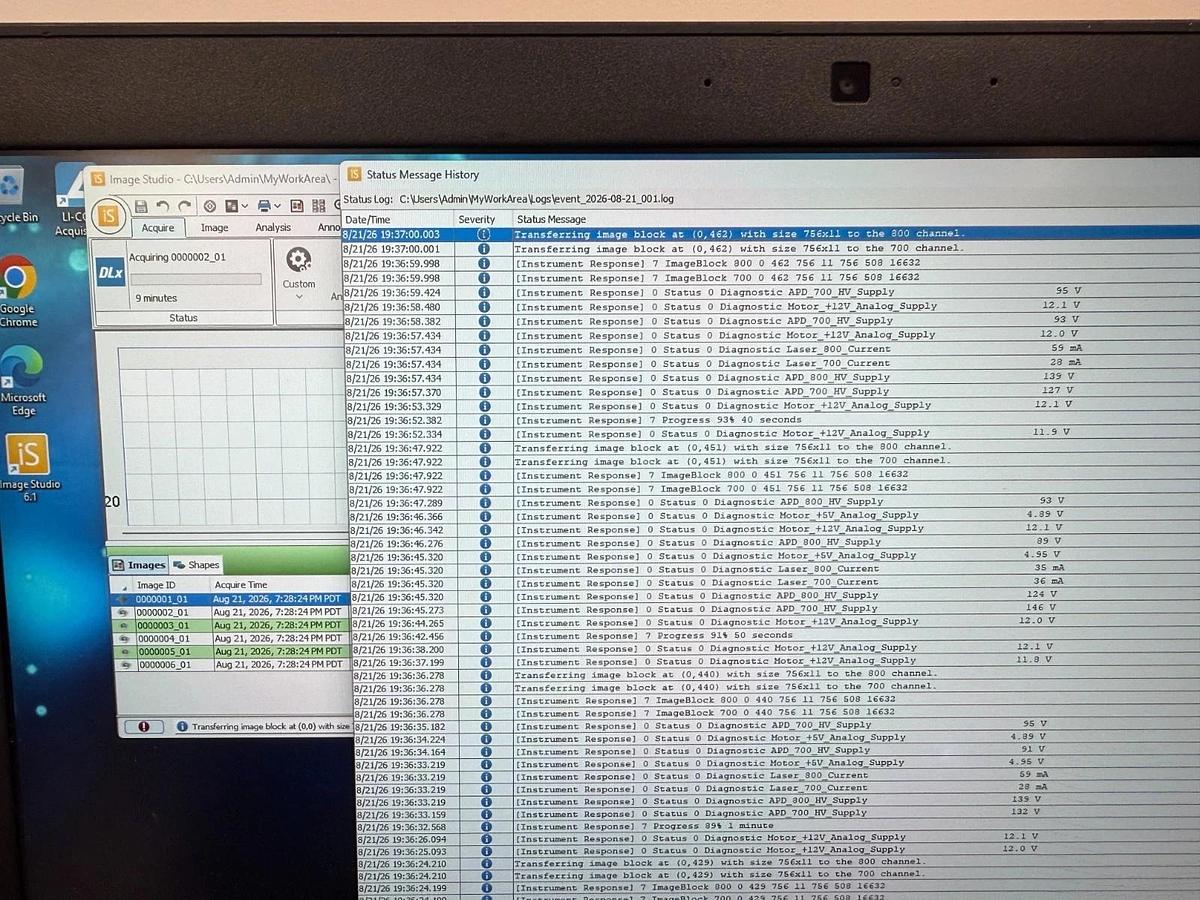Click the Date/Time column header in Status Message History
This screenshot has height=900, width=1200.
(397, 219)
